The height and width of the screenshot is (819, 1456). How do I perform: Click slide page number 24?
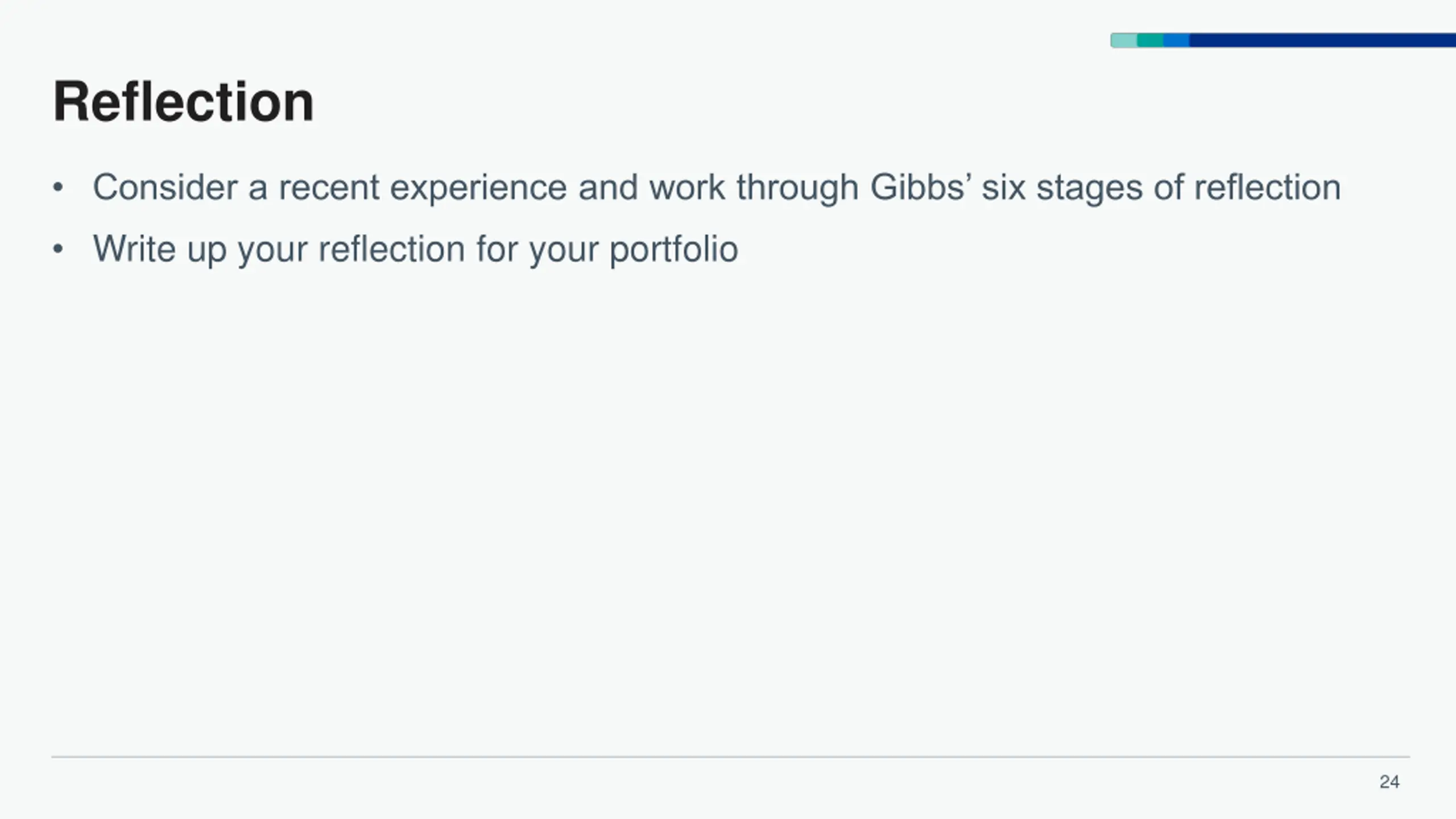[x=1389, y=782]
